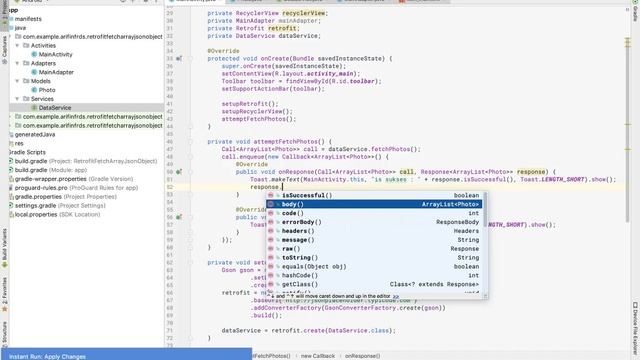Image resolution: width=640 pixels, height=360 pixels.
Task: Open the res folder
Action: tap(19, 143)
